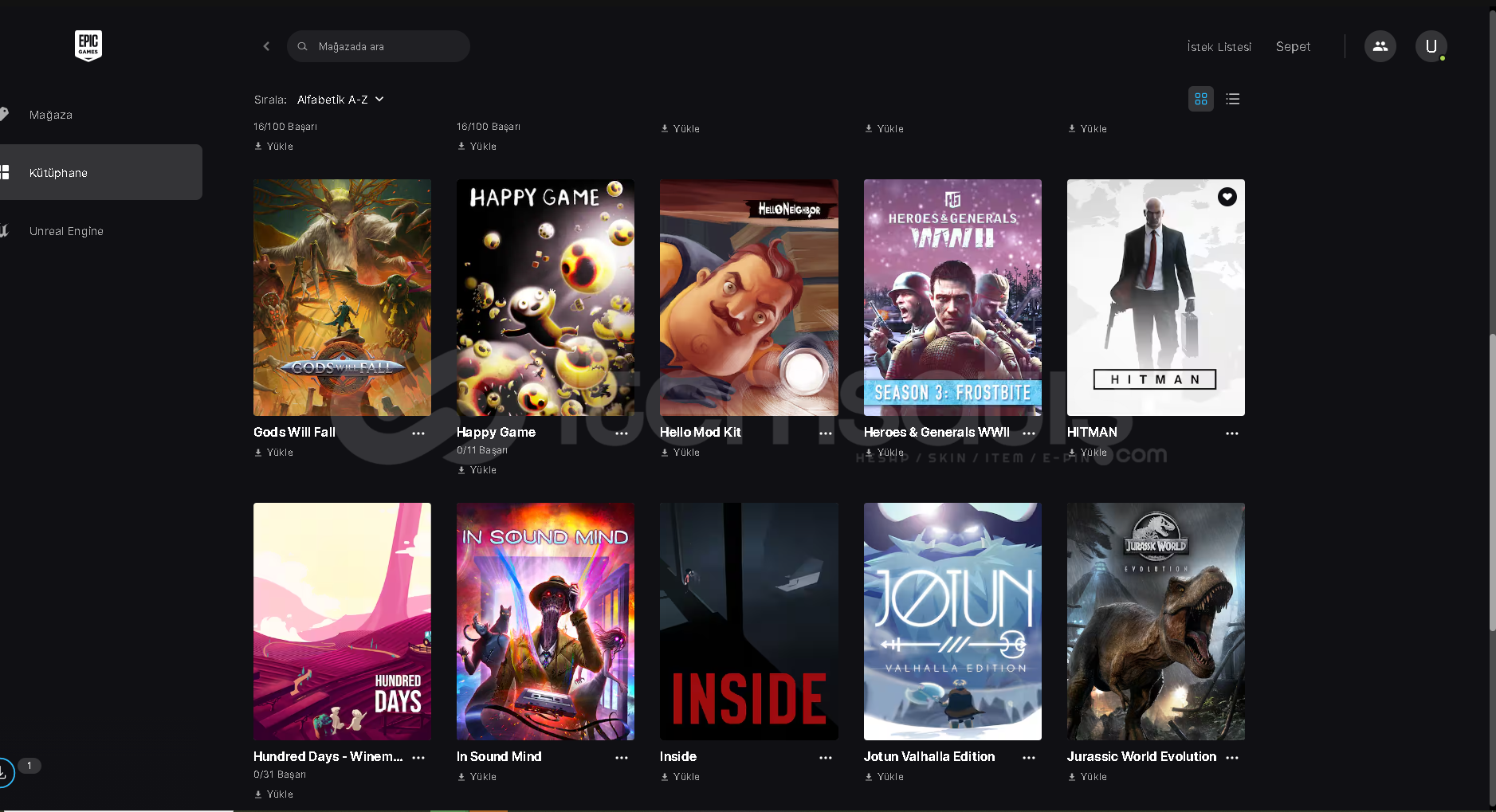Open HITMAN cover thumbnail
The height and width of the screenshot is (812, 1496).
1156,297
